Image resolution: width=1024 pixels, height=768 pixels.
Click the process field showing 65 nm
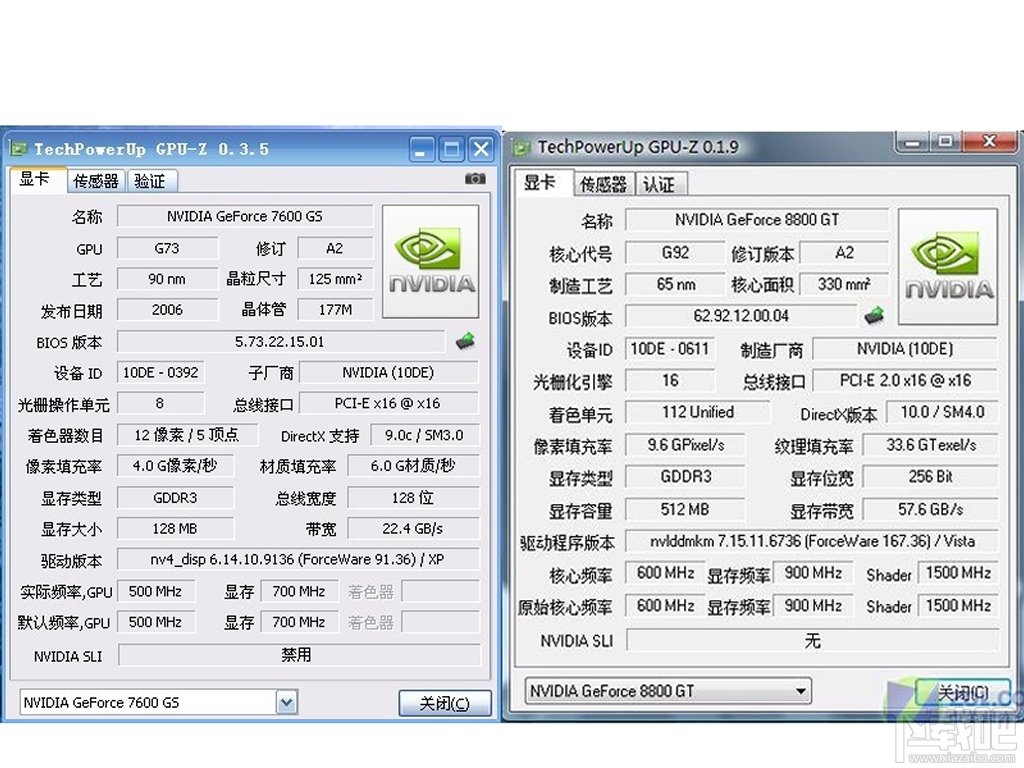point(675,284)
